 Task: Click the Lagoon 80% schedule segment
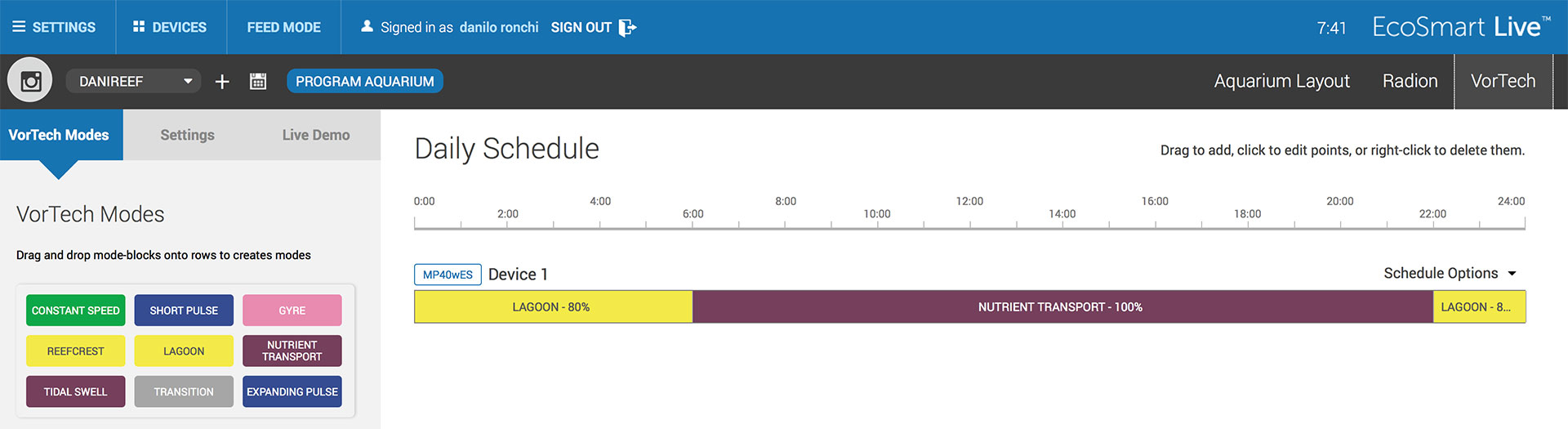pos(554,306)
